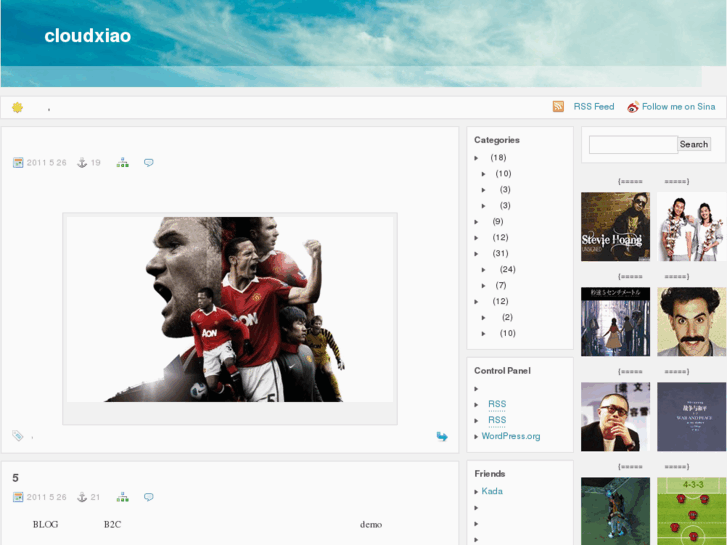The height and width of the screenshot is (545, 727).
Task: Expand category arrow with count (18)
Action: point(476,158)
